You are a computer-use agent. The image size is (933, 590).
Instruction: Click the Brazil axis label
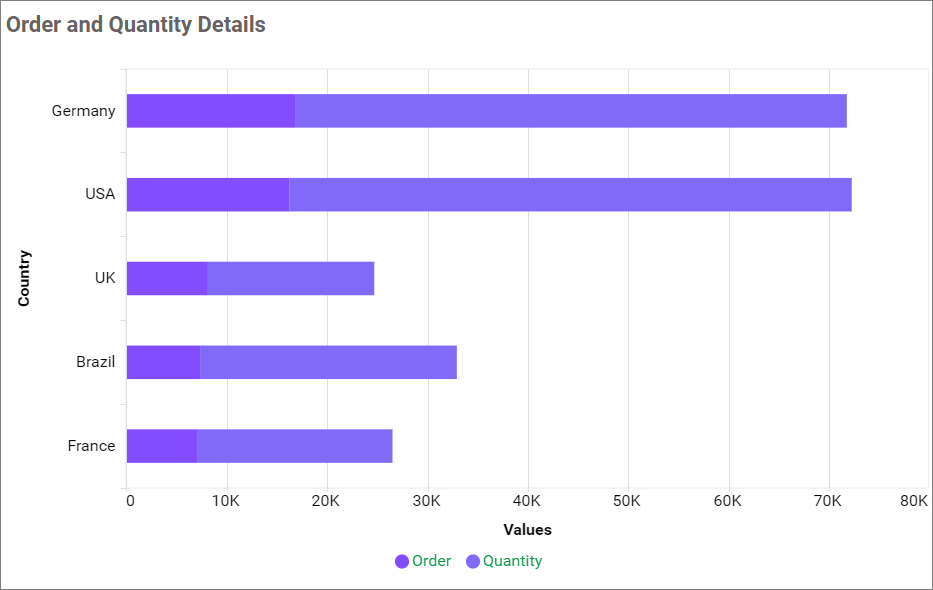click(x=95, y=362)
